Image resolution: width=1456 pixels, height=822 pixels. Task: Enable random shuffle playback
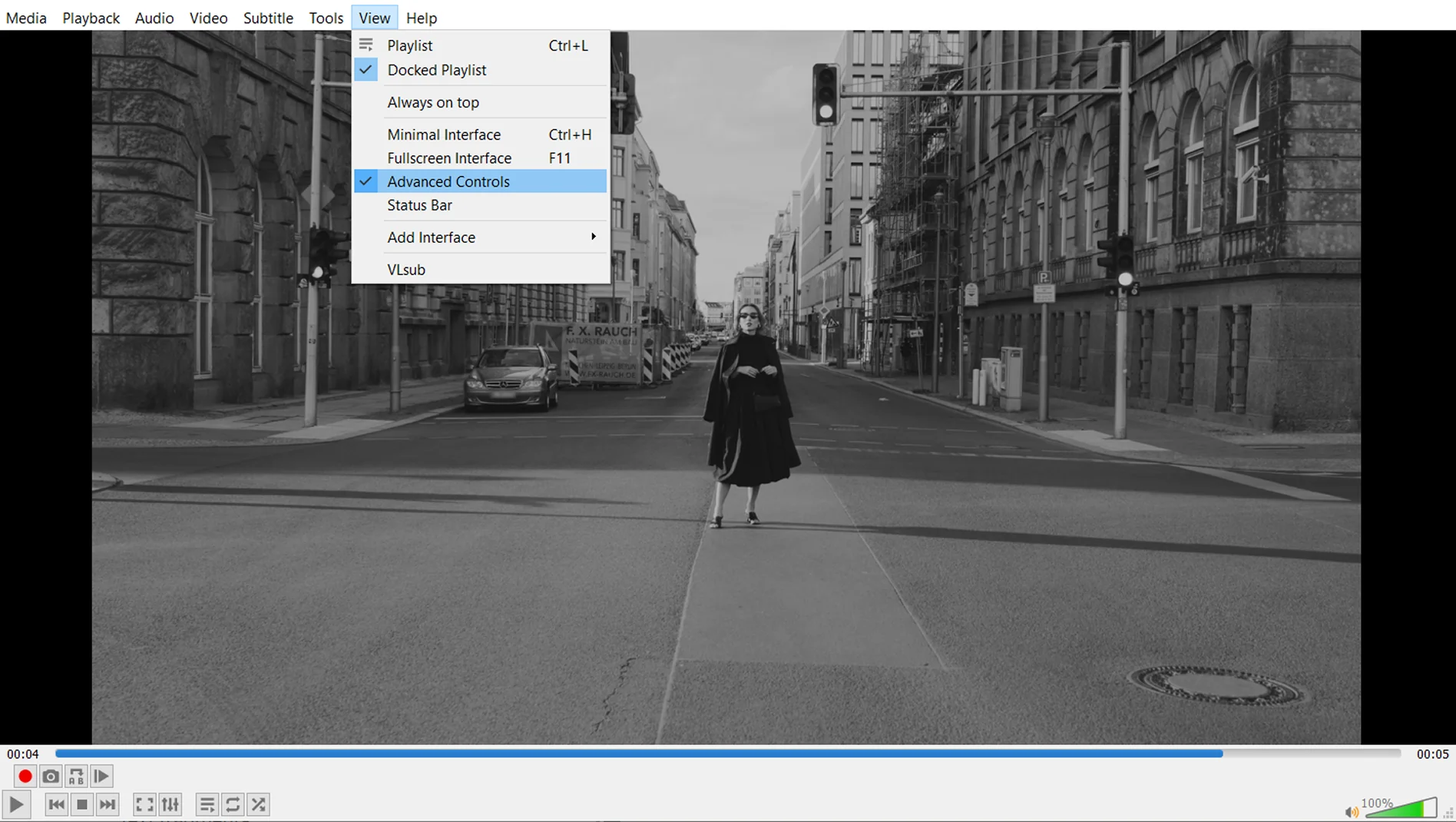point(259,804)
